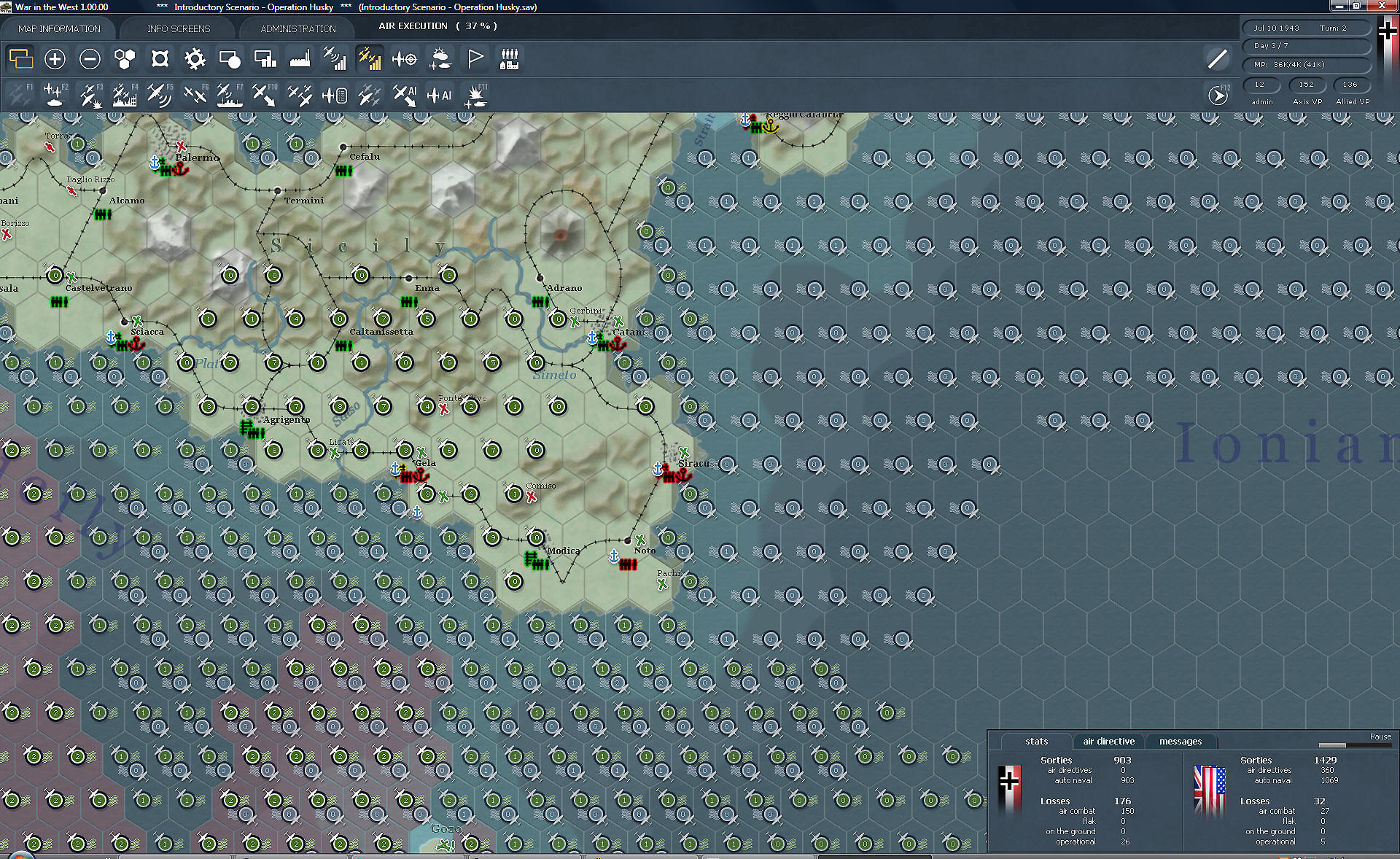Click the diagonal slash round button
The height and width of the screenshot is (859, 1400).
(1217, 59)
